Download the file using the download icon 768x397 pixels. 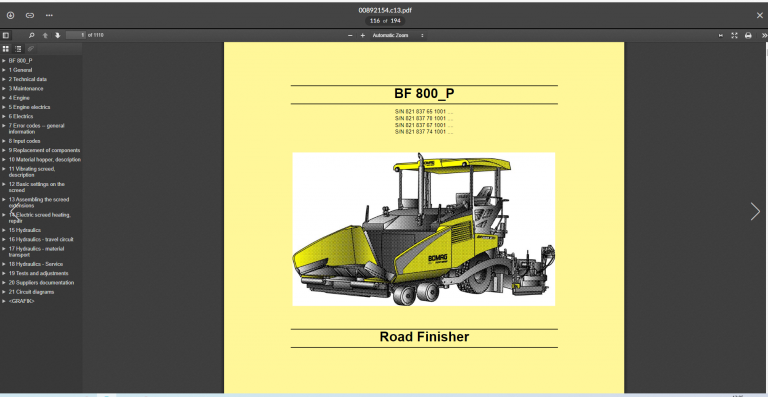point(10,15)
